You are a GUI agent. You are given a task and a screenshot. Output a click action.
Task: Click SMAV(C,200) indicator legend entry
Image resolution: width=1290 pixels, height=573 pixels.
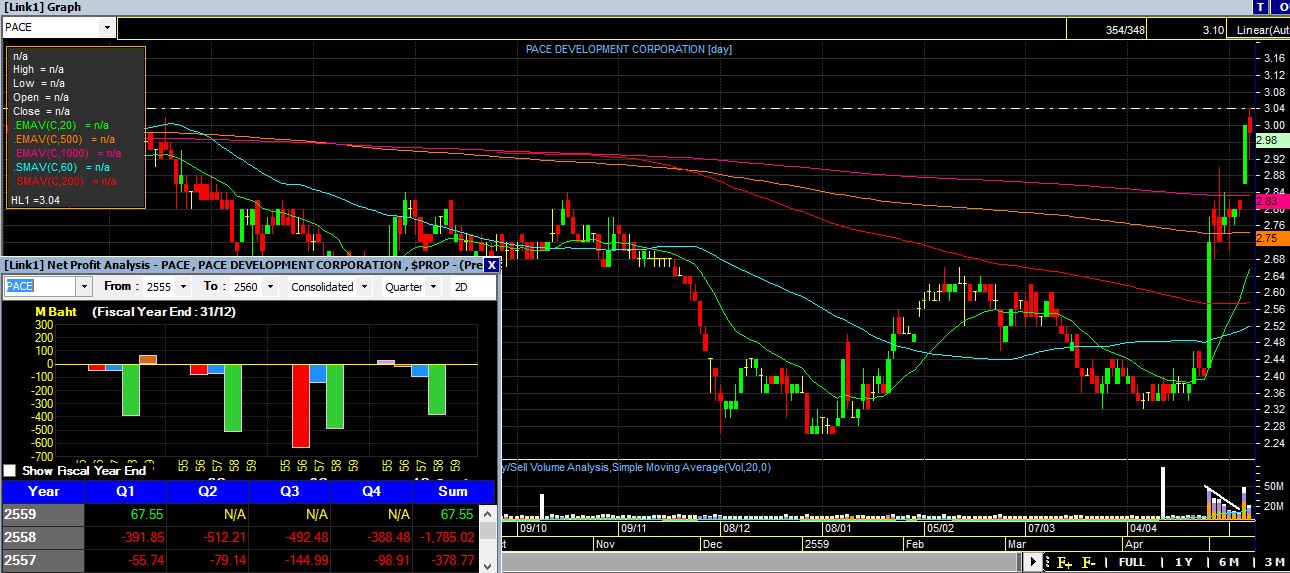pos(64,181)
